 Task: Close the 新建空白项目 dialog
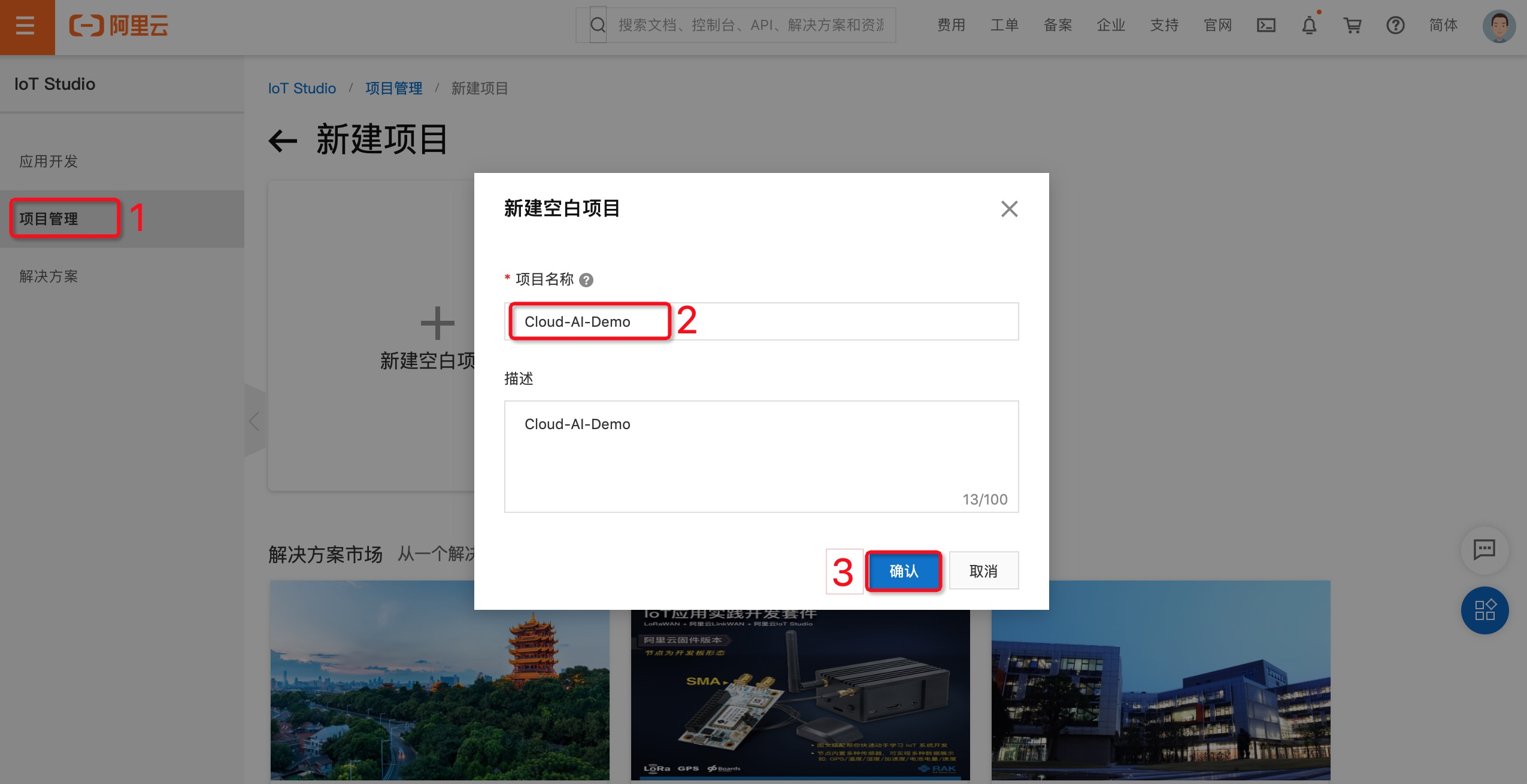[x=1009, y=209]
